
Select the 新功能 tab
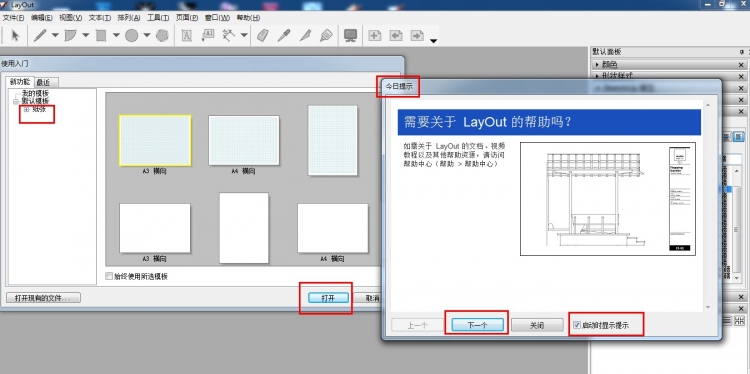tap(20, 82)
